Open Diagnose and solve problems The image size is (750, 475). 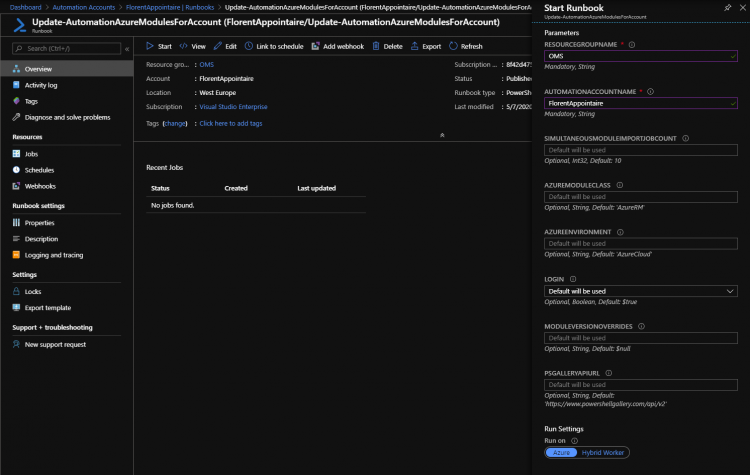point(67,117)
